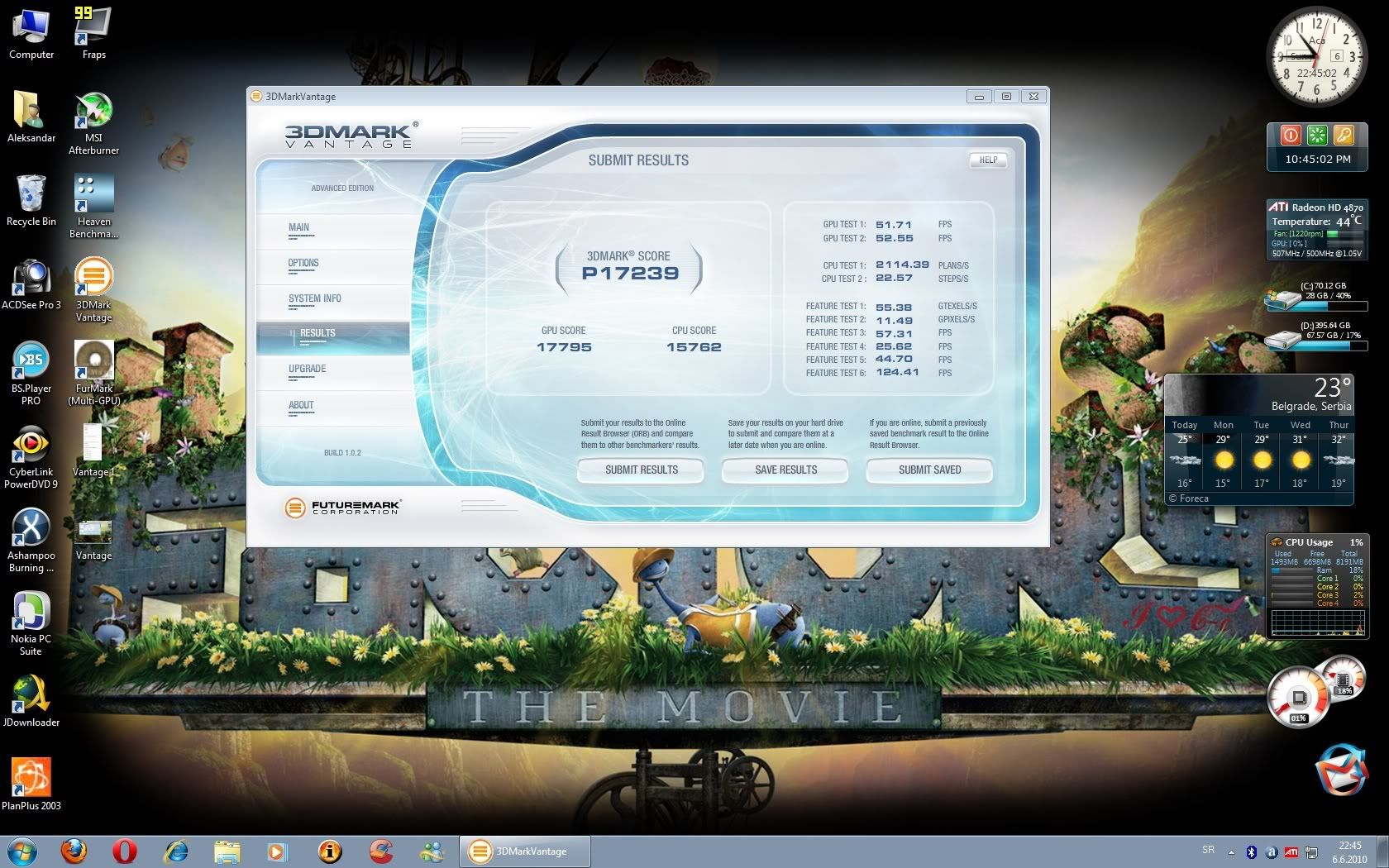Click the 3DMarkVantage taskbar button
This screenshot has width=1389, height=868.
[526, 851]
